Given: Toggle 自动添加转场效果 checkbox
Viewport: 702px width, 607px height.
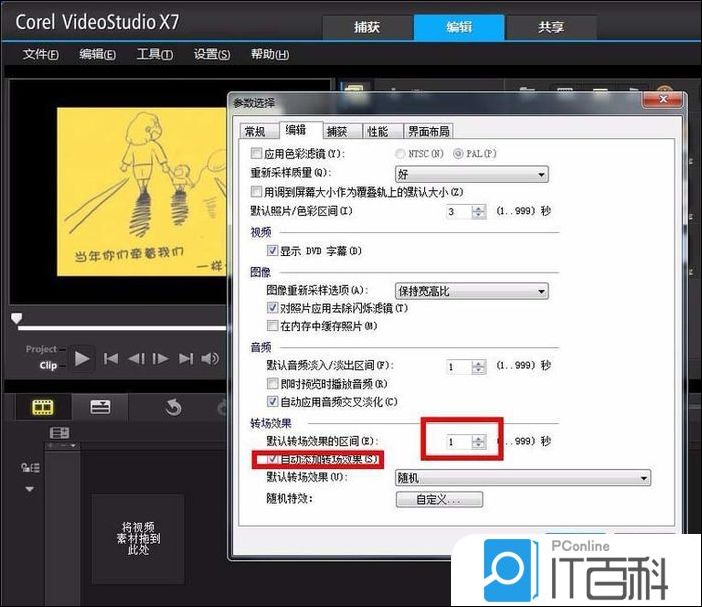Looking at the screenshot, I should point(272,459).
